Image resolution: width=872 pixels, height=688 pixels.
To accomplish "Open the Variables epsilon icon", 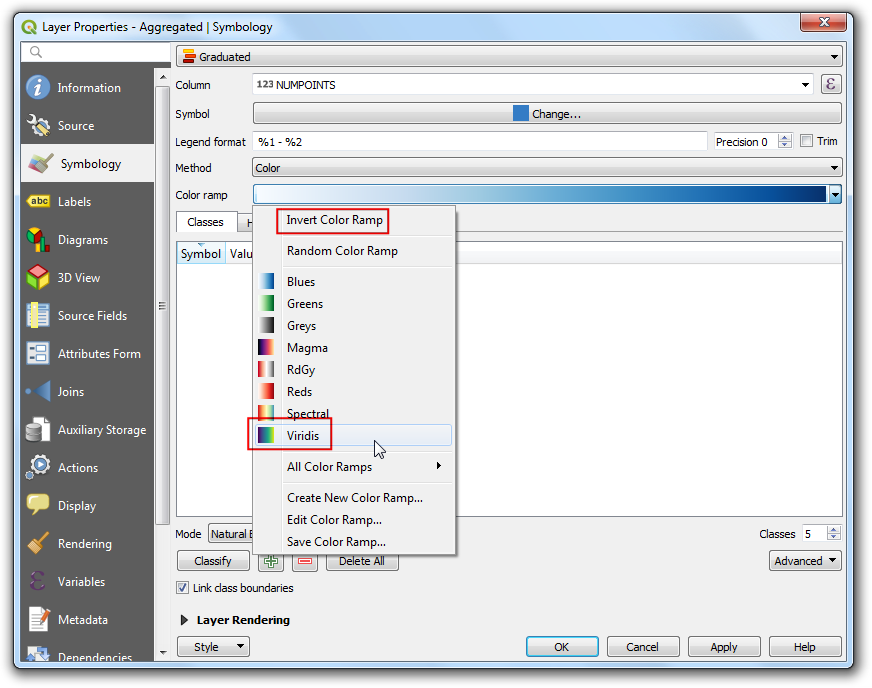I will click(38, 581).
